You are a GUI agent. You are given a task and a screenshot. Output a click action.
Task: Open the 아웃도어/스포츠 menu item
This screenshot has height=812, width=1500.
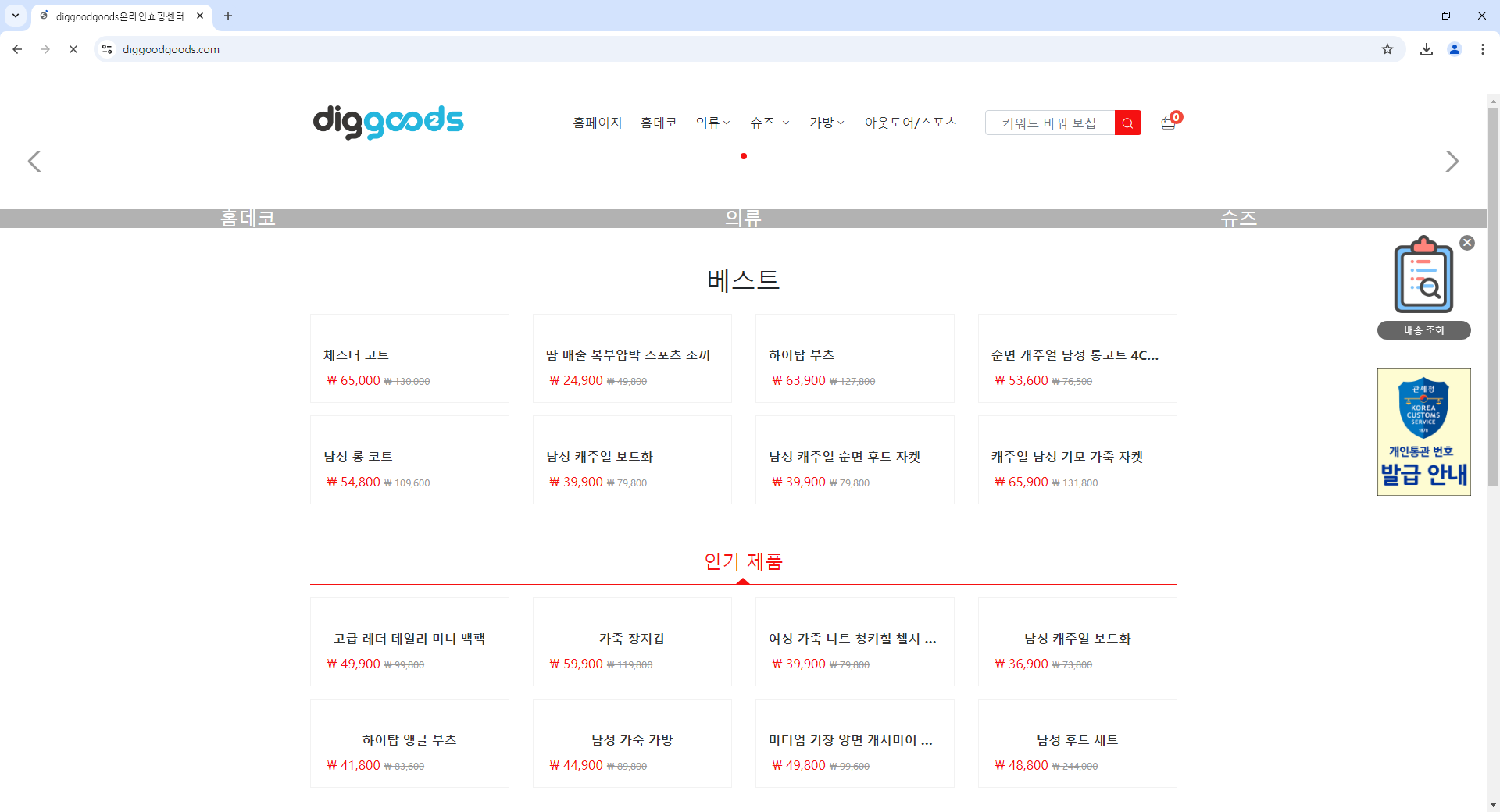(910, 123)
